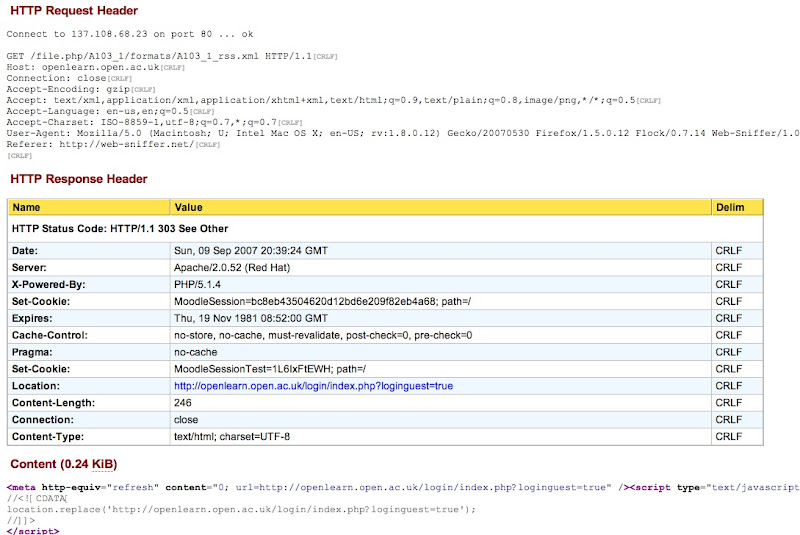Open the Location URL link in the table
800x535 pixels.
313,386
